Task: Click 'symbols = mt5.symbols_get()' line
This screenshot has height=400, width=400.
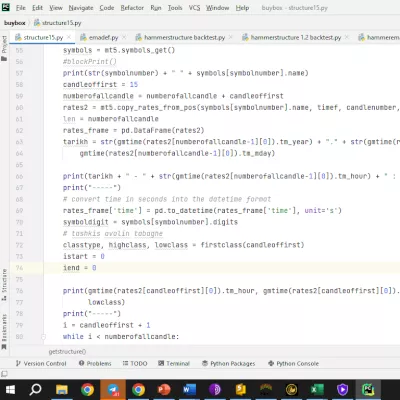Action: coord(119,50)
